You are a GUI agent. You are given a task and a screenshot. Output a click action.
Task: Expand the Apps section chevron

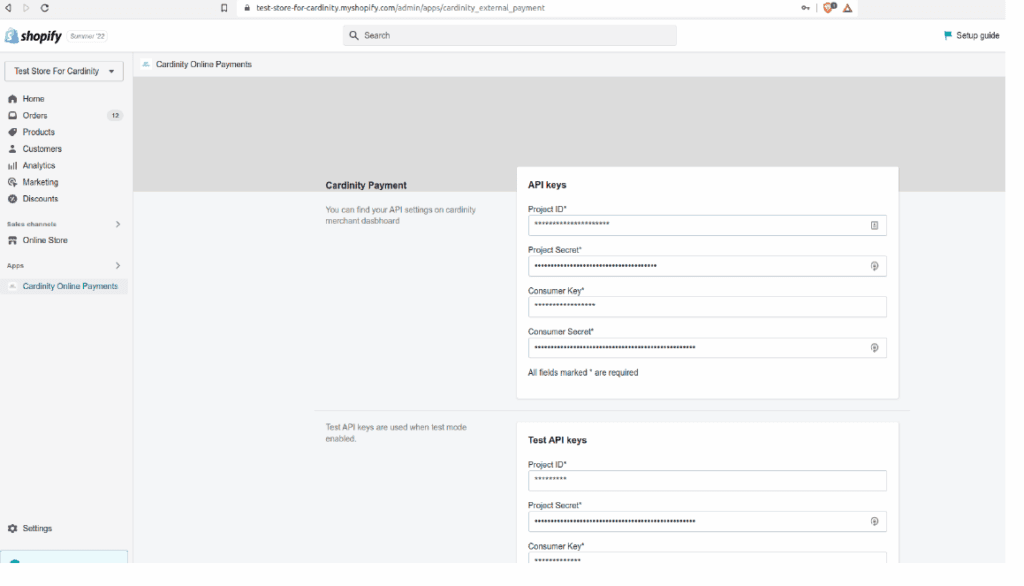pyautogui.click(x=118, y=266)
